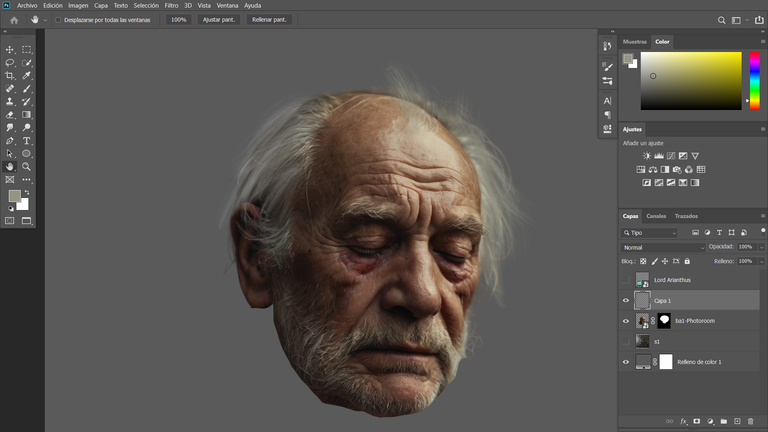Open the Character panel icon

607,101
